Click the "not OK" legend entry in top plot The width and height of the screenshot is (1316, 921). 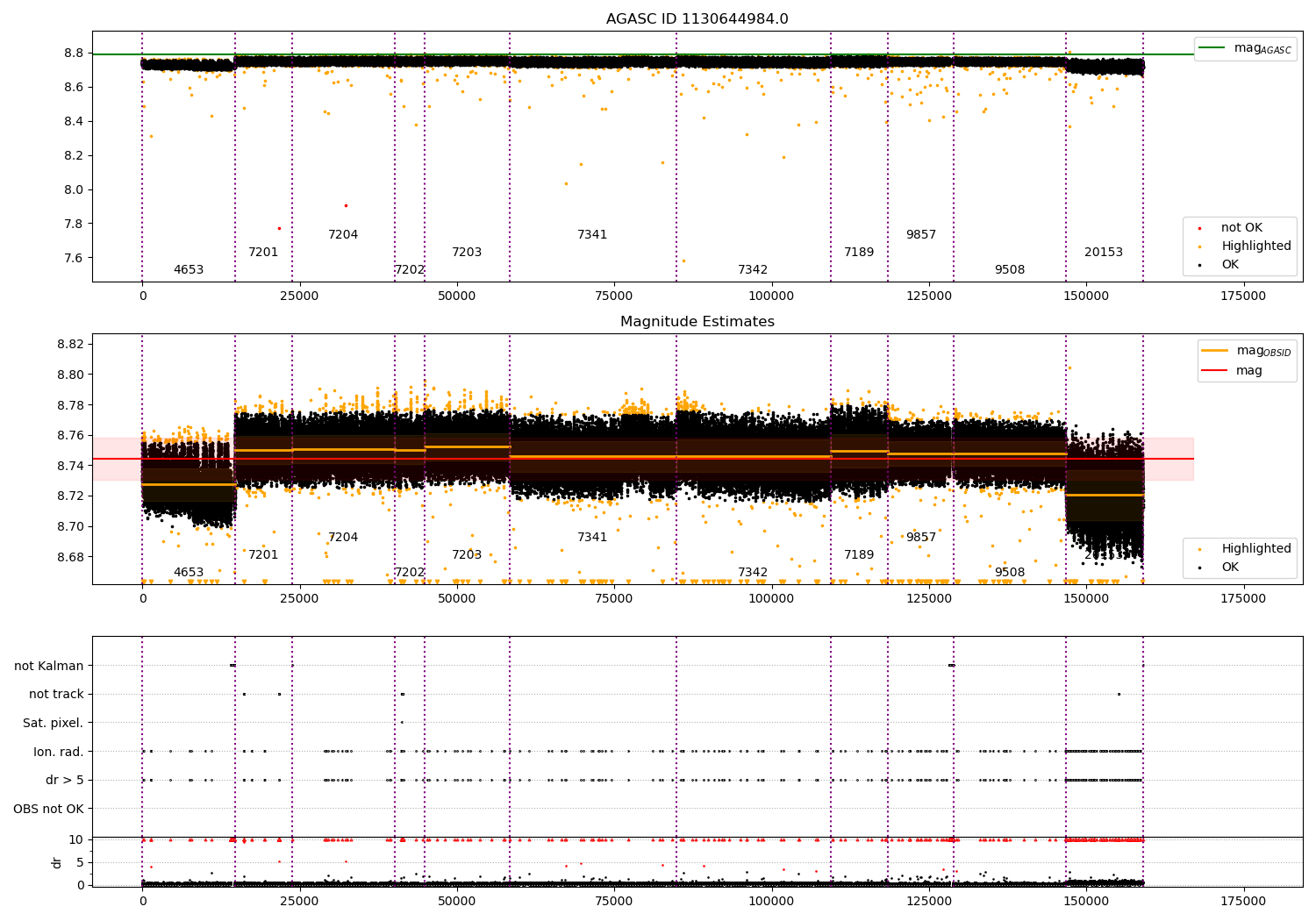coord(1241,228)
